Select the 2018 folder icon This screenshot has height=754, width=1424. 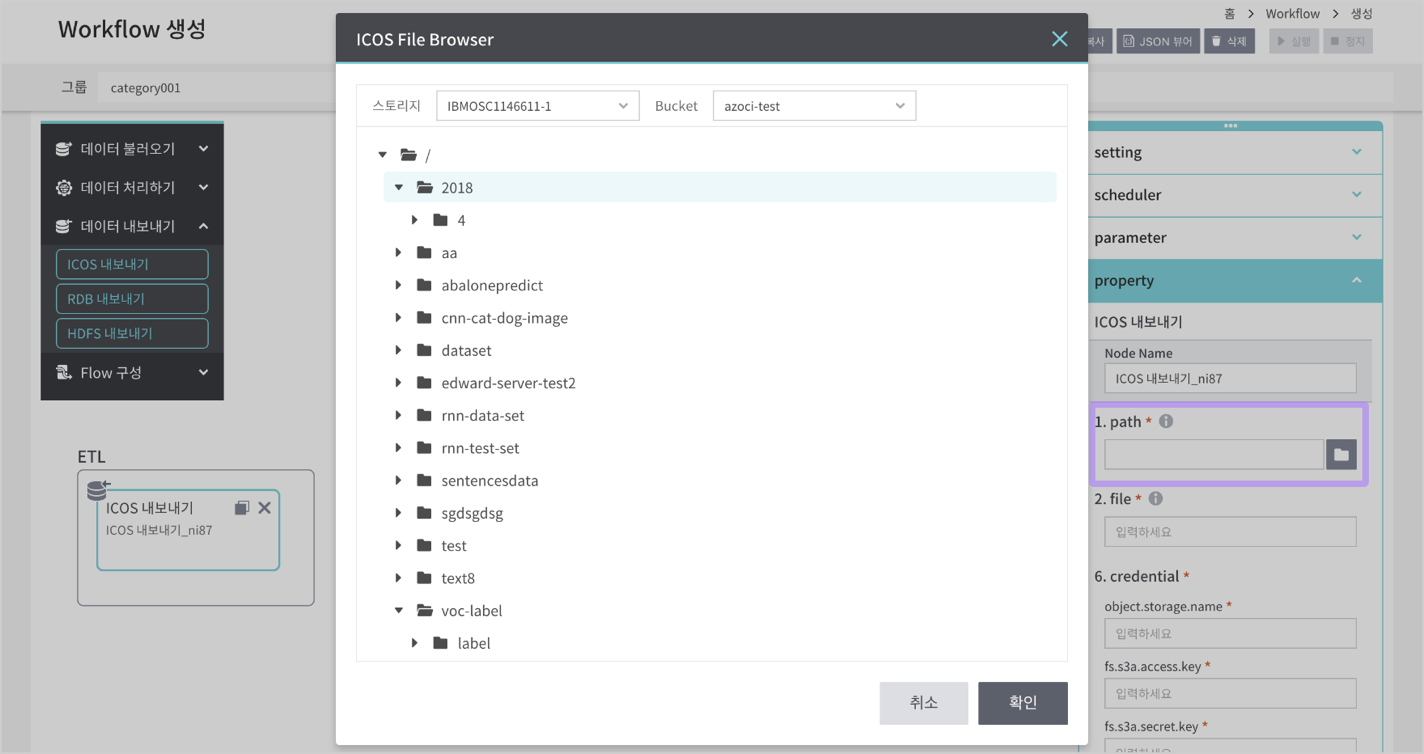pyautogui.click(x=425, y=187)
